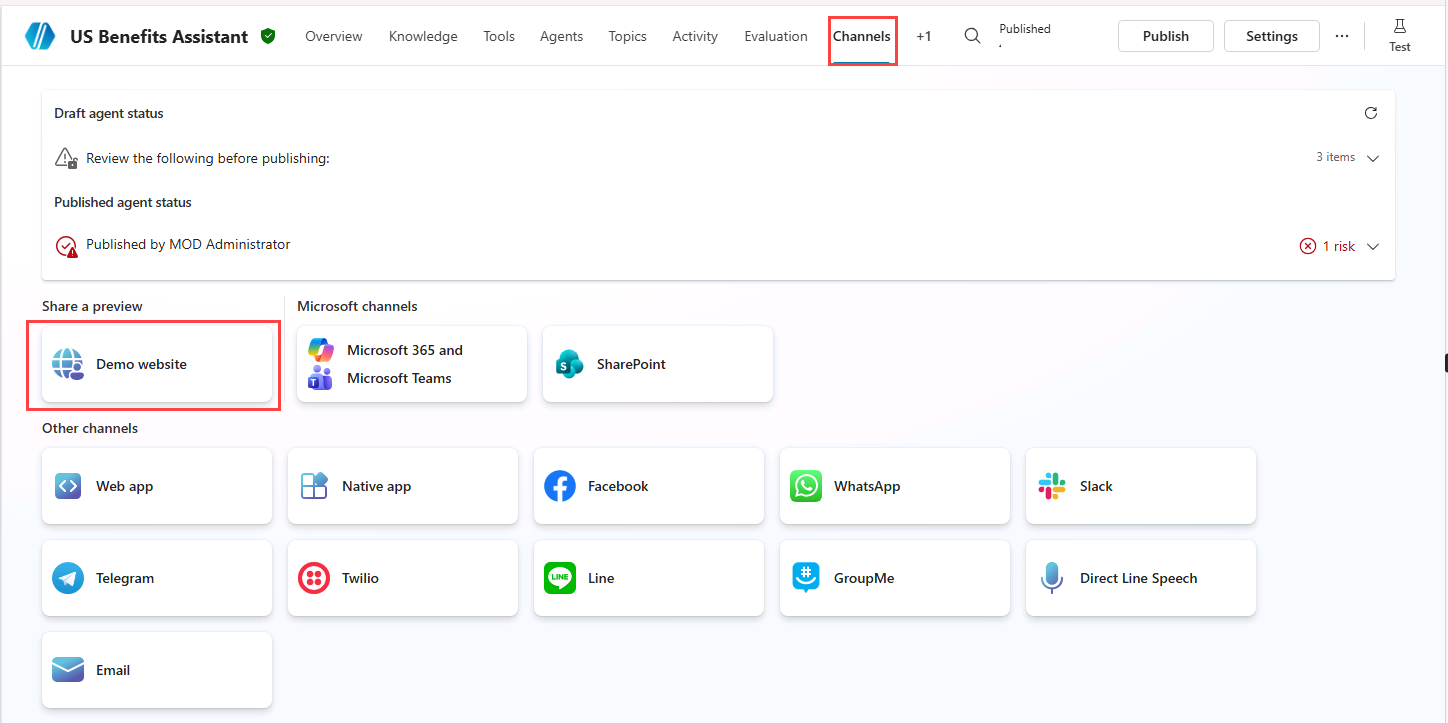Switch to the Knowledge tab
1448x723 pixels.
[x=423, y=36]
